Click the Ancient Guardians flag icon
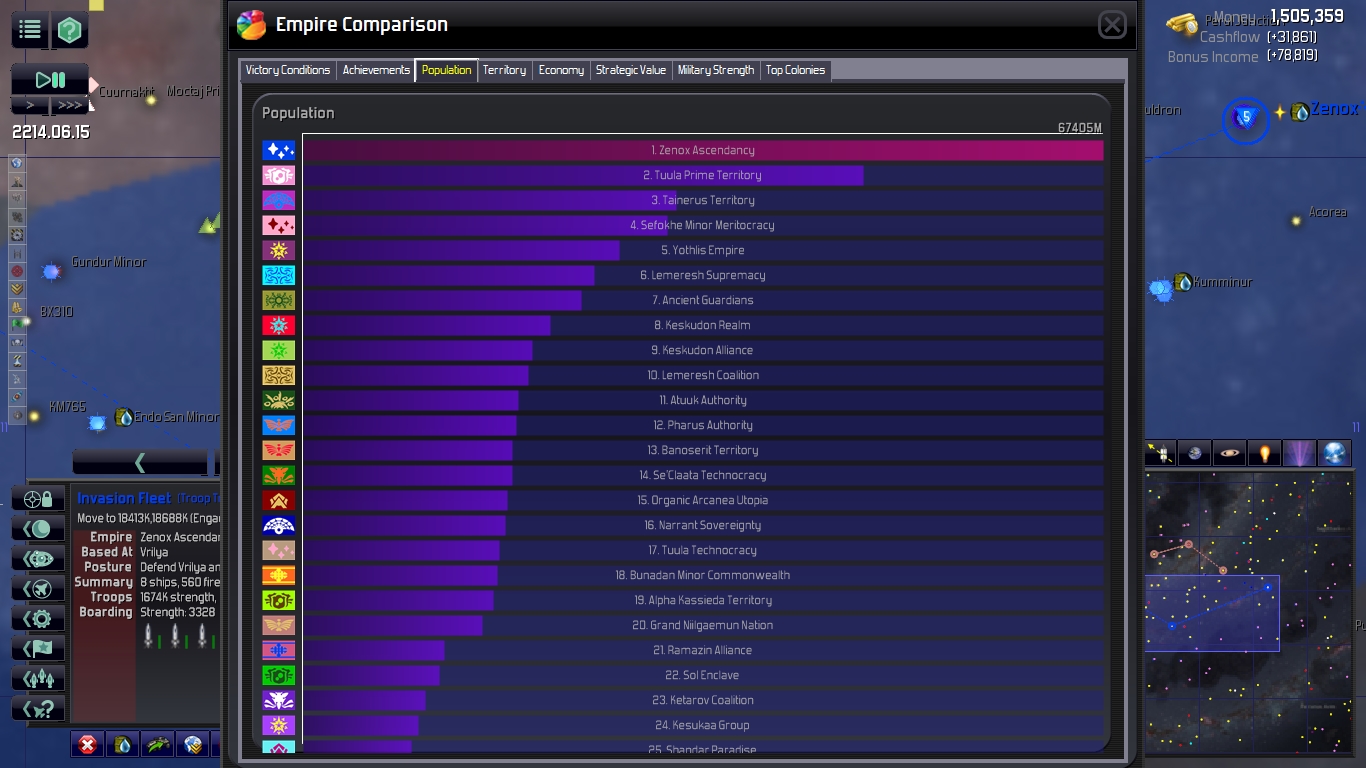This screenshot has width=1366, height=768. [x=279, y=300]
